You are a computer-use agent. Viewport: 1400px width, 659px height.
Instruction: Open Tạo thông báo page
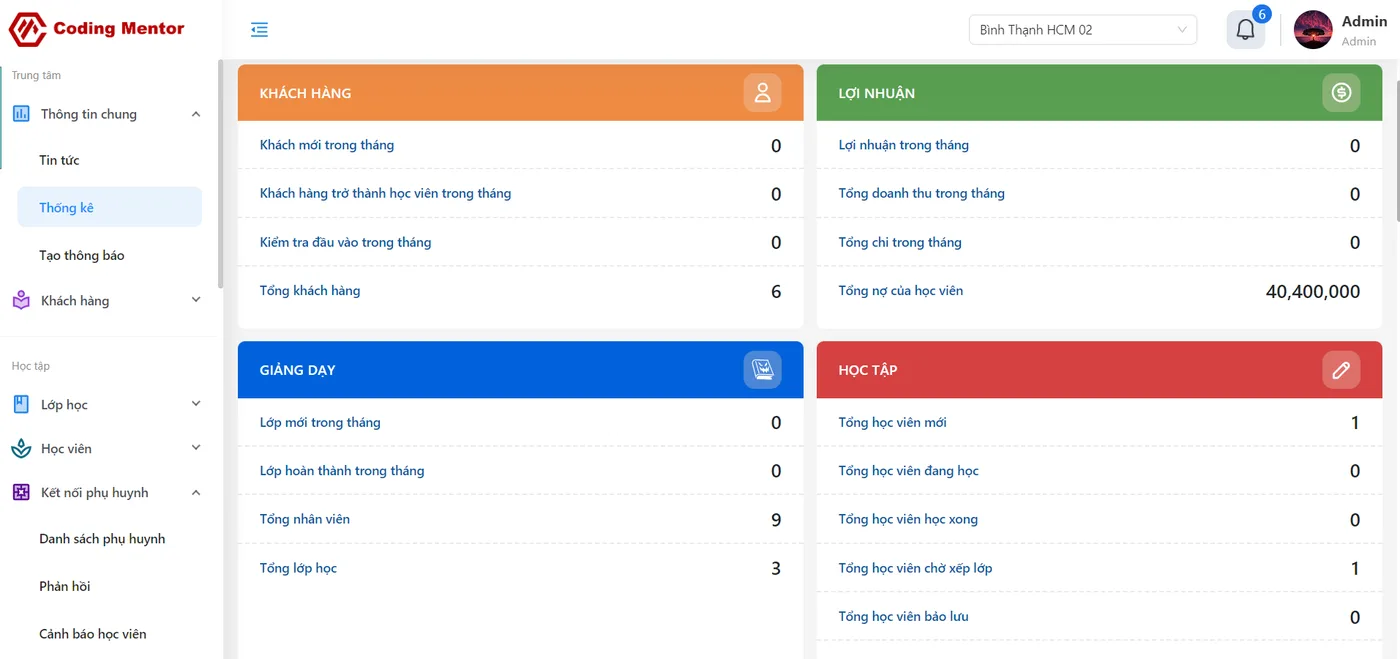click(x=82, y=255)
